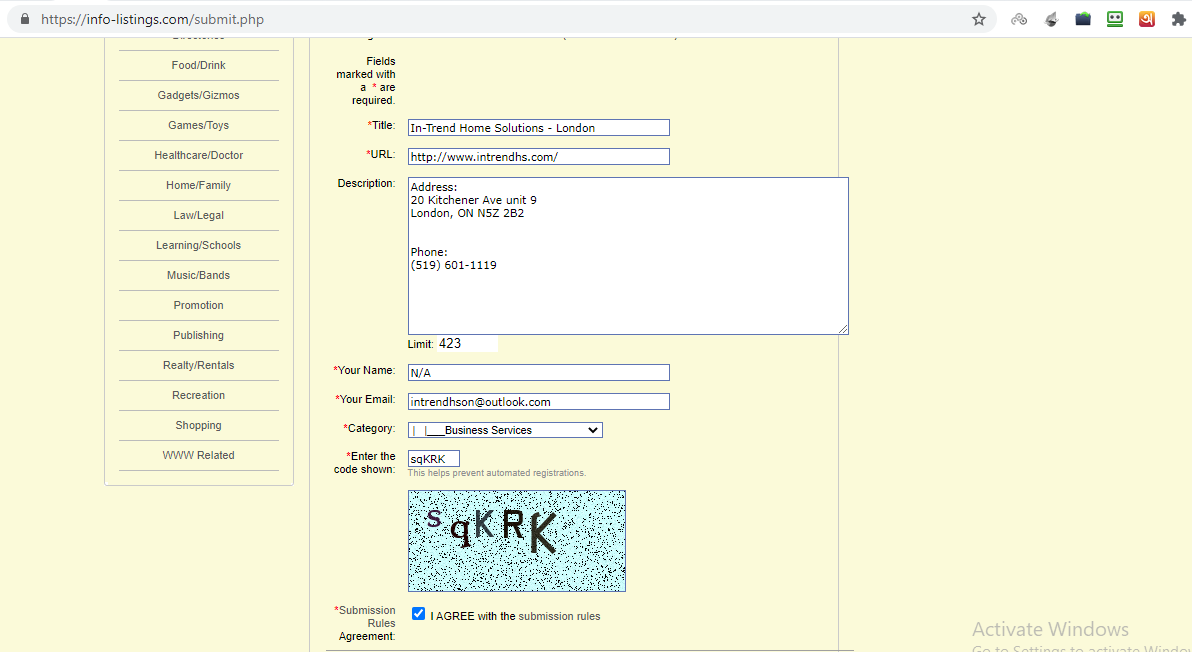Click the Your Name input field

pos(538,372)
